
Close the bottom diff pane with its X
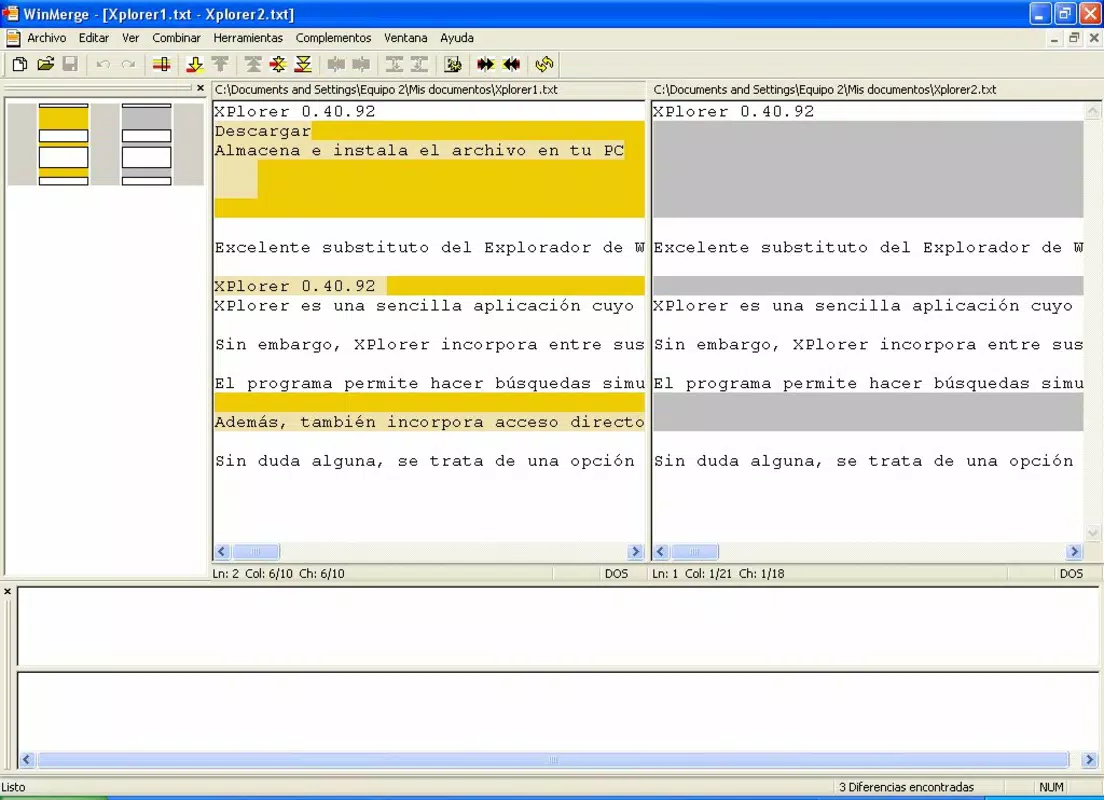pyautogui.click(x=8, y=592)
